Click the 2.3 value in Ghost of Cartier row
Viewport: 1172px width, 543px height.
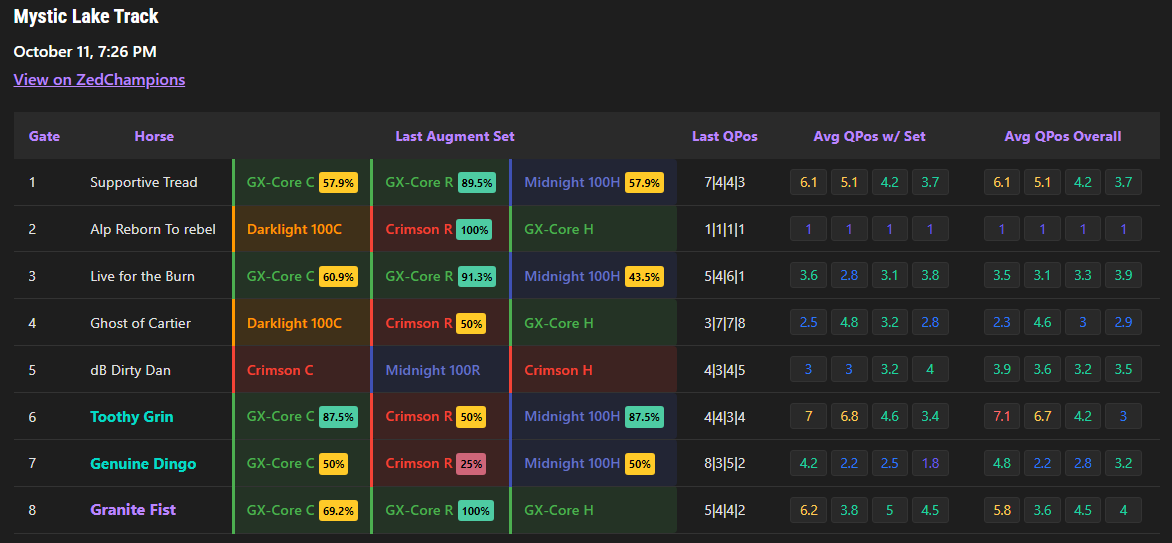(x=1002, y=322)
